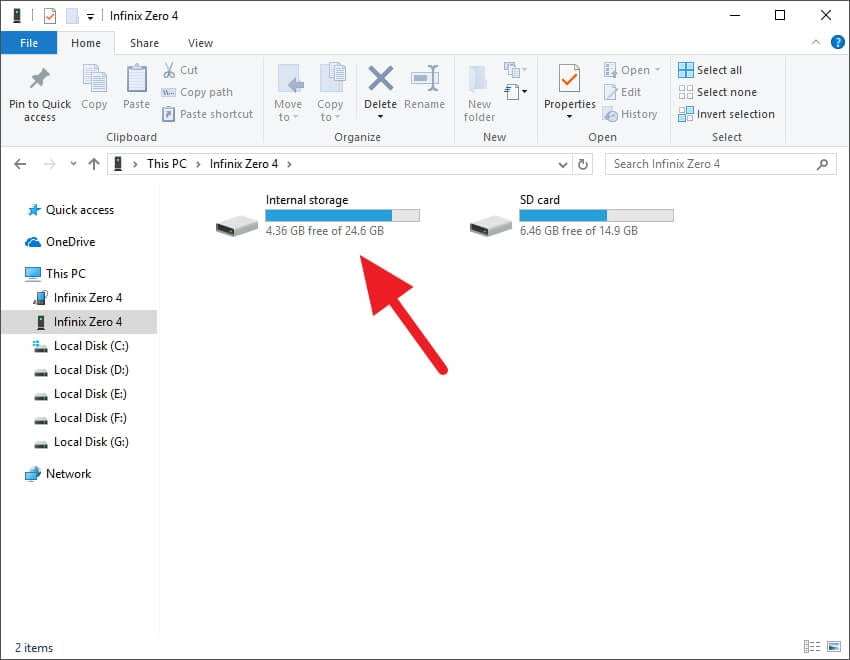850x660 pixels.
Task: Switch to the Share ribbon tab
Action: [144, 43]
